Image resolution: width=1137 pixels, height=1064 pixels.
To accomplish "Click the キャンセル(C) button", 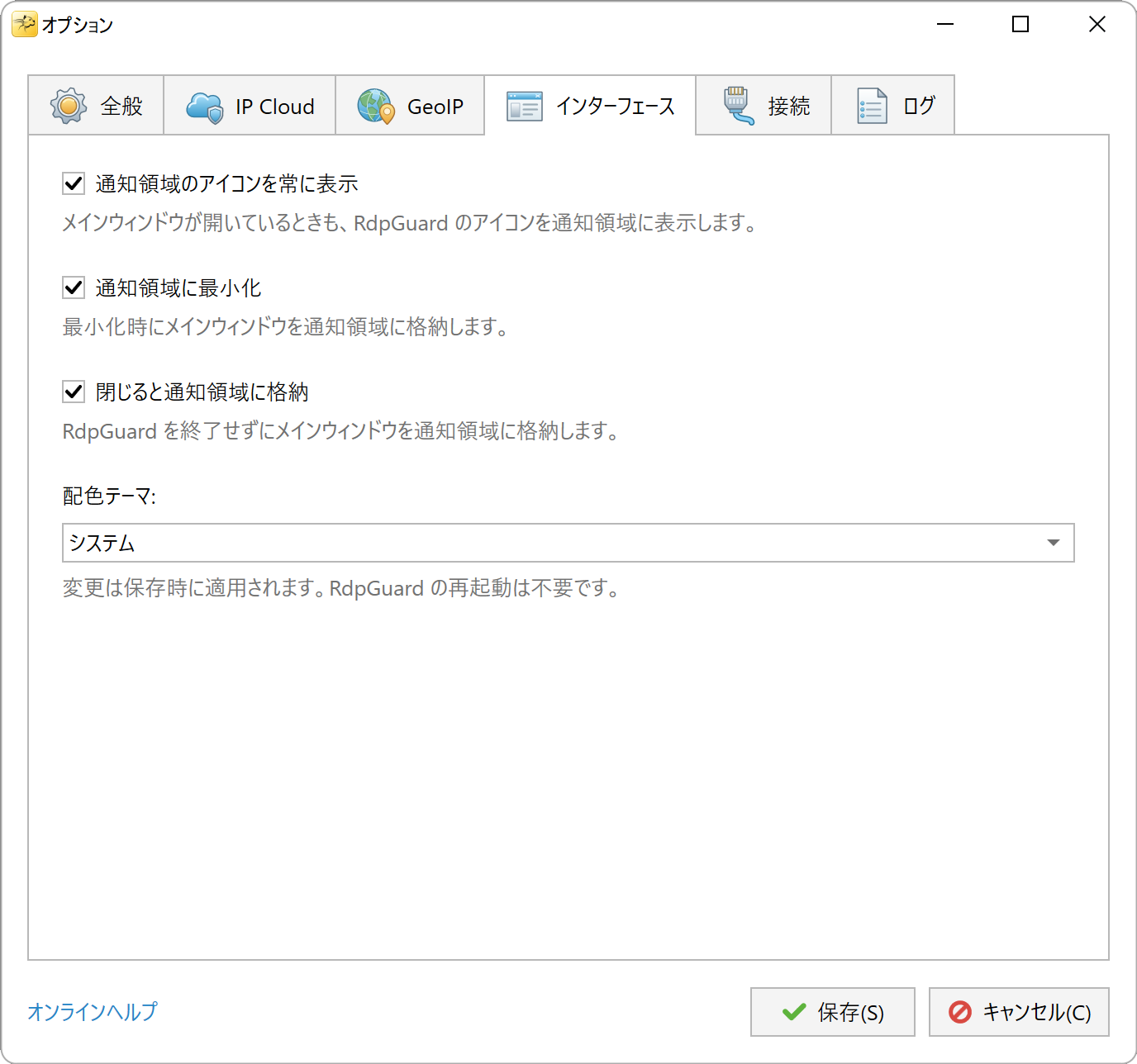I will [x=1019, y=1012].
